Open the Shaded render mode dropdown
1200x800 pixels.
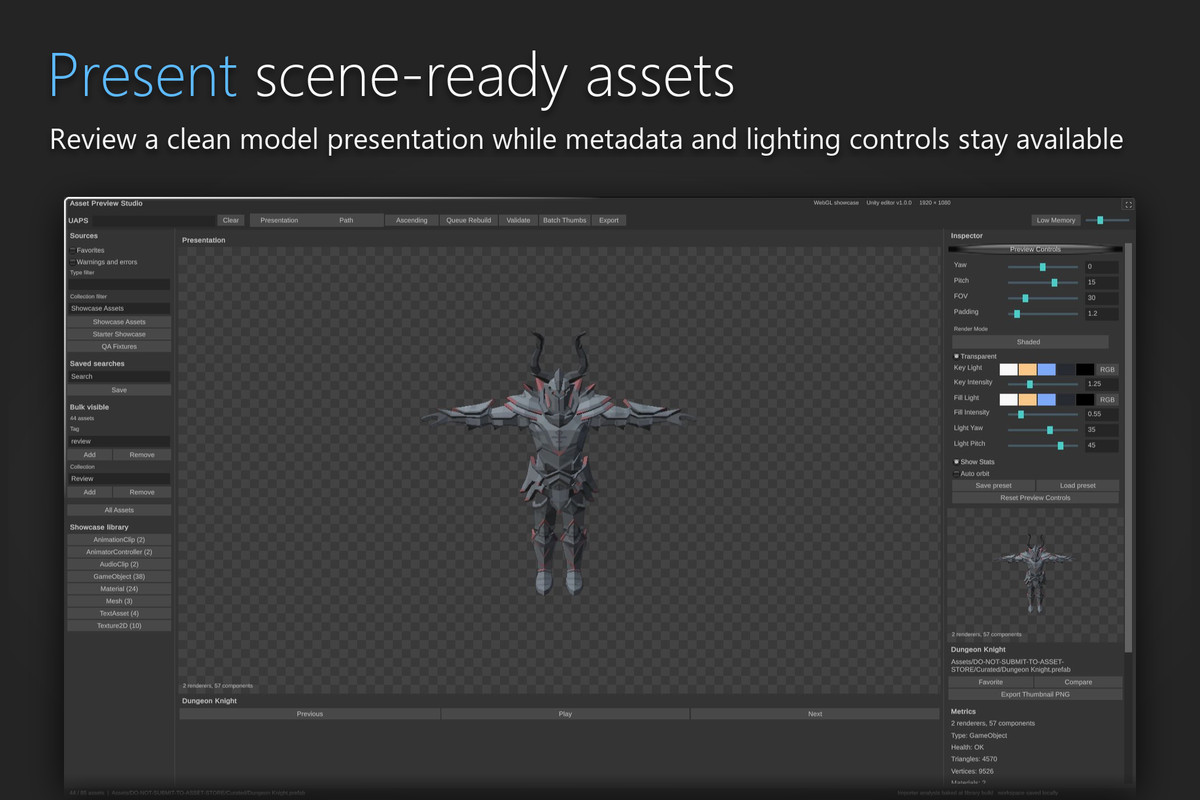pyautogui.click(x=1028, y=342)
